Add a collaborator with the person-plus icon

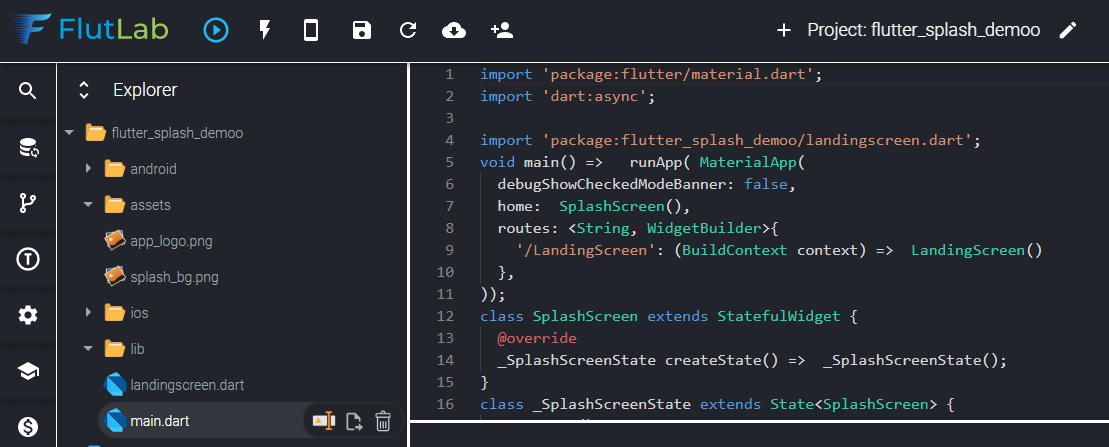501,30
